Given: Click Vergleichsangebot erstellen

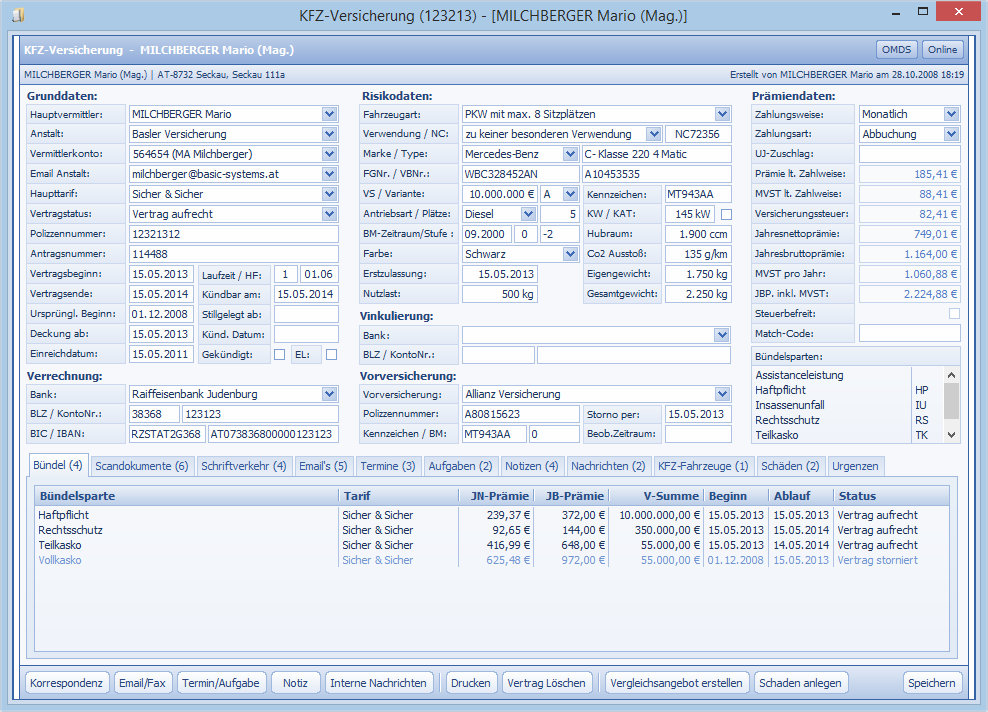Looking at the screenshot, I should [x=676, y=683].
